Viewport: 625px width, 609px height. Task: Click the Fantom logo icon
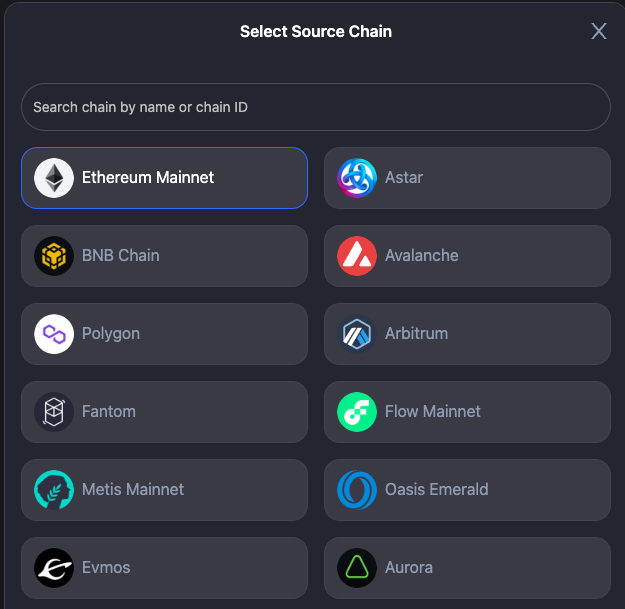point(54,412)
